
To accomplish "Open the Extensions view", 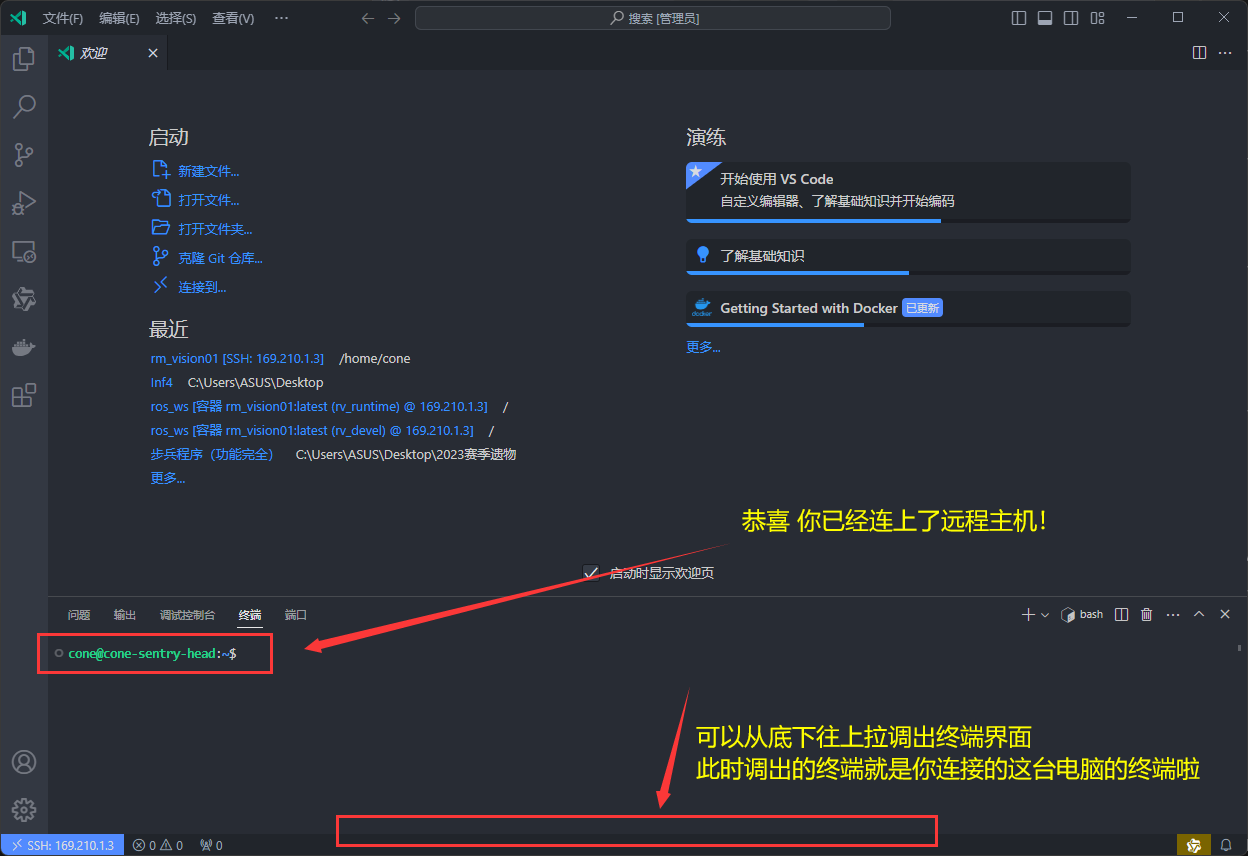I will pos(24,395).
